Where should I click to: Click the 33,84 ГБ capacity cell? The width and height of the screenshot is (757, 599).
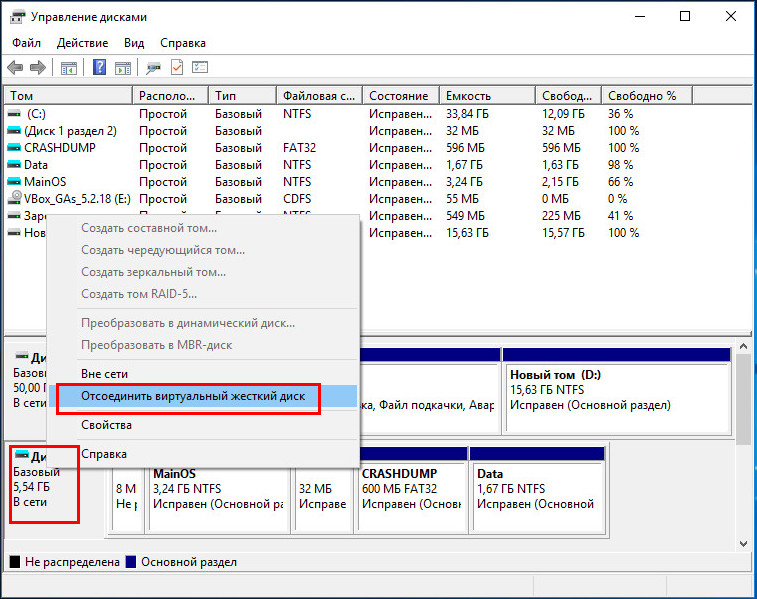pos(467,114)
